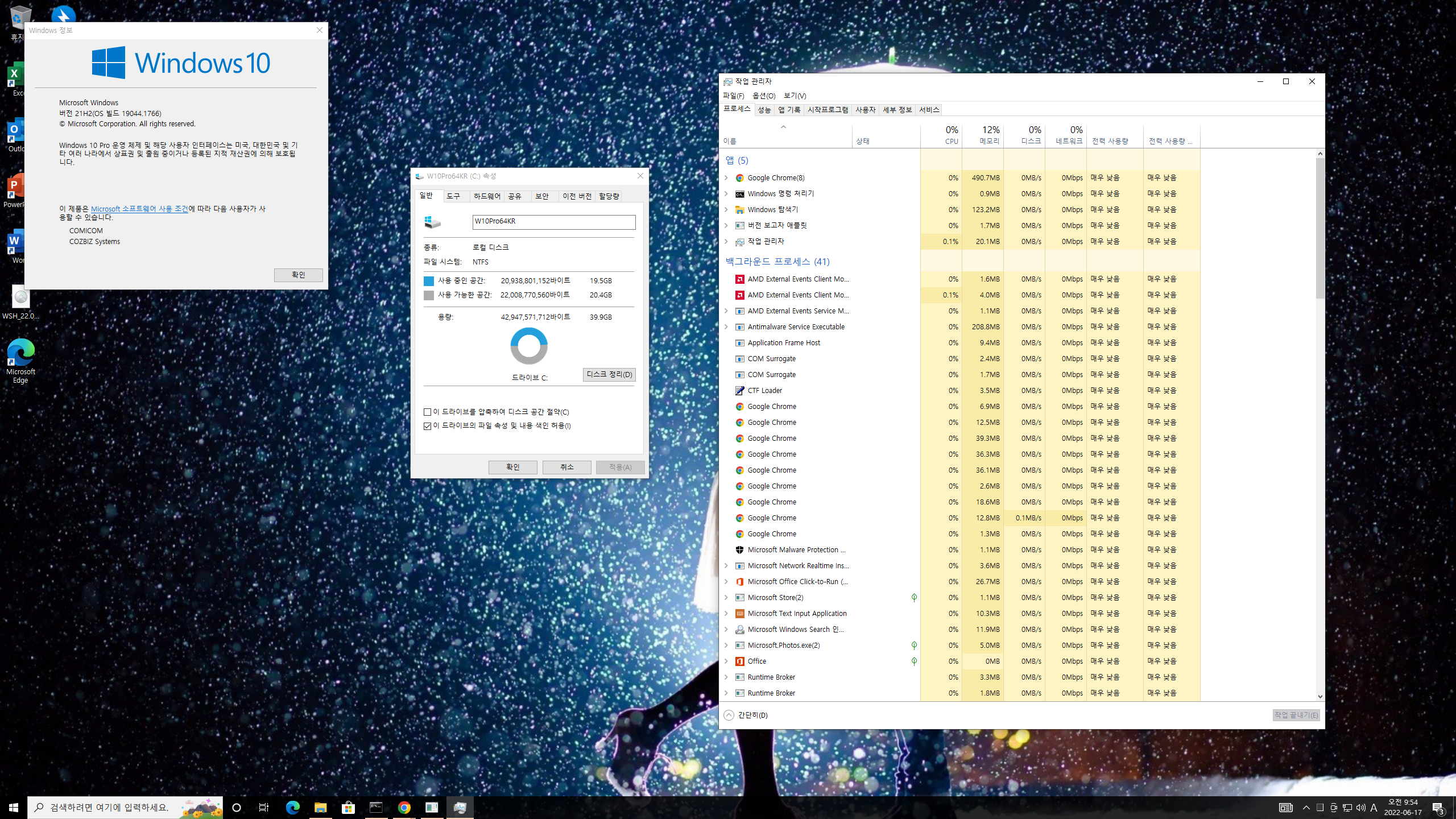1456x819 pixels.
Task: Select Google Chrome(8) app icon row
Action: click(739, 178)
